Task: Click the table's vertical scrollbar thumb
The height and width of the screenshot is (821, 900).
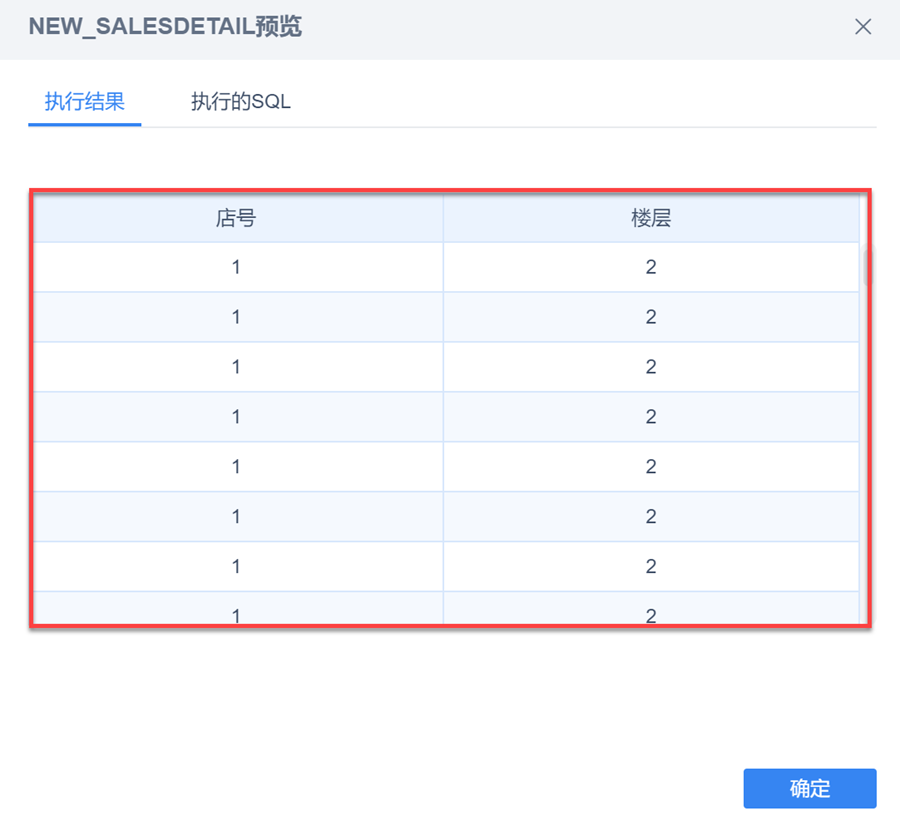Action: click(866, 265)
